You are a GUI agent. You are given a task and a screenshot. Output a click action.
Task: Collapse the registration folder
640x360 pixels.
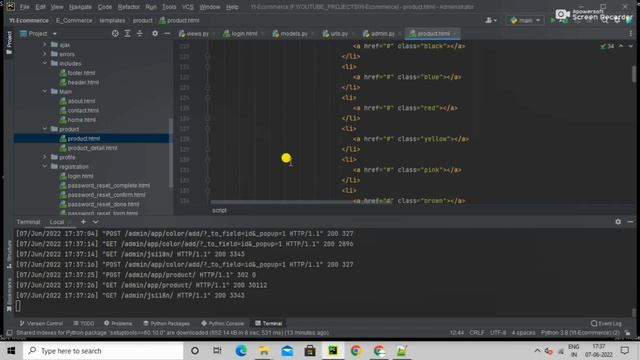[x=45, y=167]
